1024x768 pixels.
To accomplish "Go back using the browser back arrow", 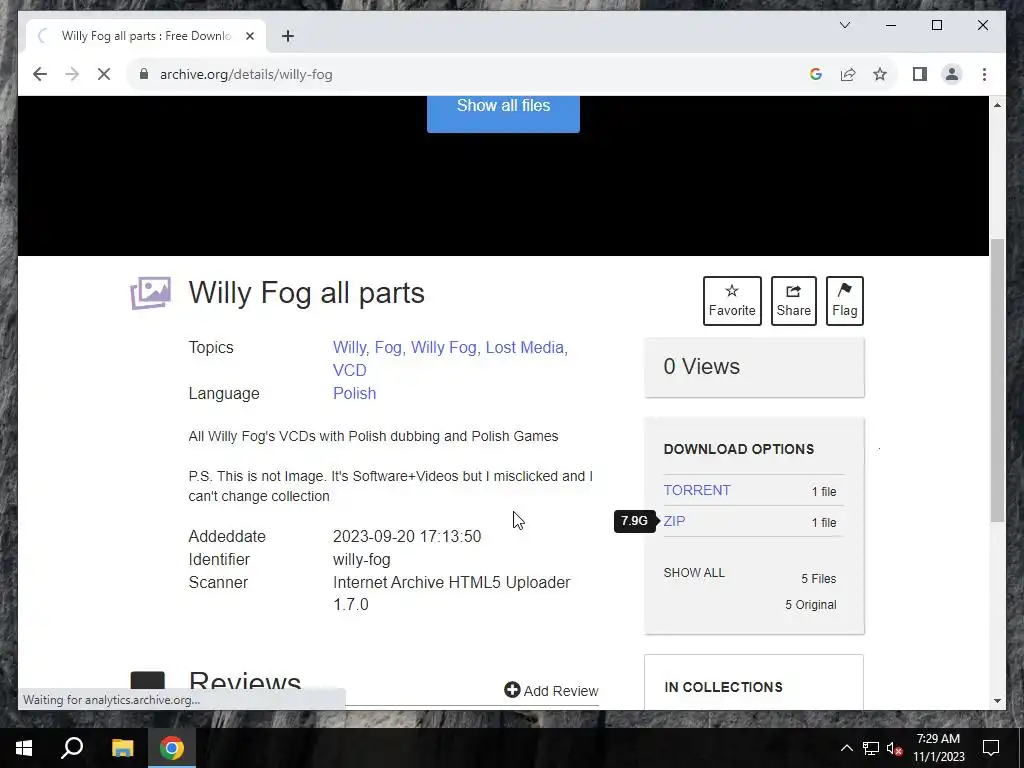I will pyautogui.click(x=40, y=74).
